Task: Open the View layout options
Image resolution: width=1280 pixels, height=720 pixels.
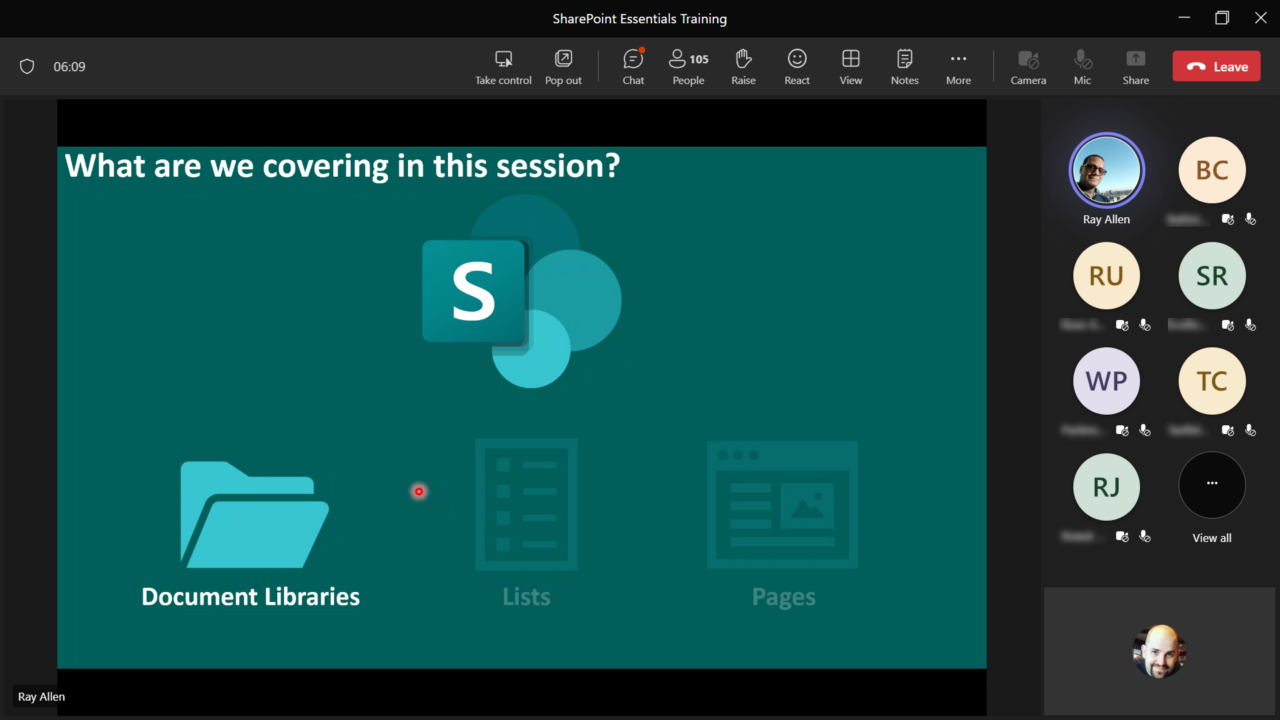Action: 851,66
